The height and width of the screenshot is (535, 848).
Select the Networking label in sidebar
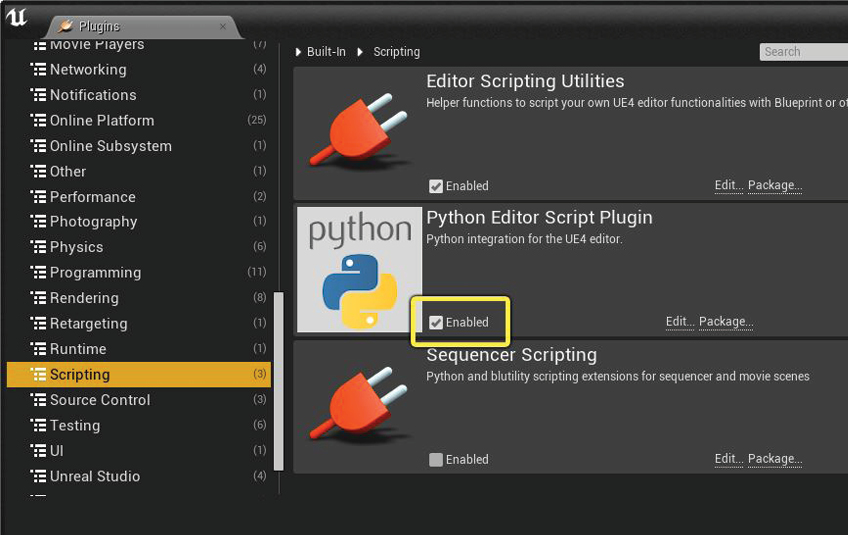pyautogui.click(x=88, y=69)
